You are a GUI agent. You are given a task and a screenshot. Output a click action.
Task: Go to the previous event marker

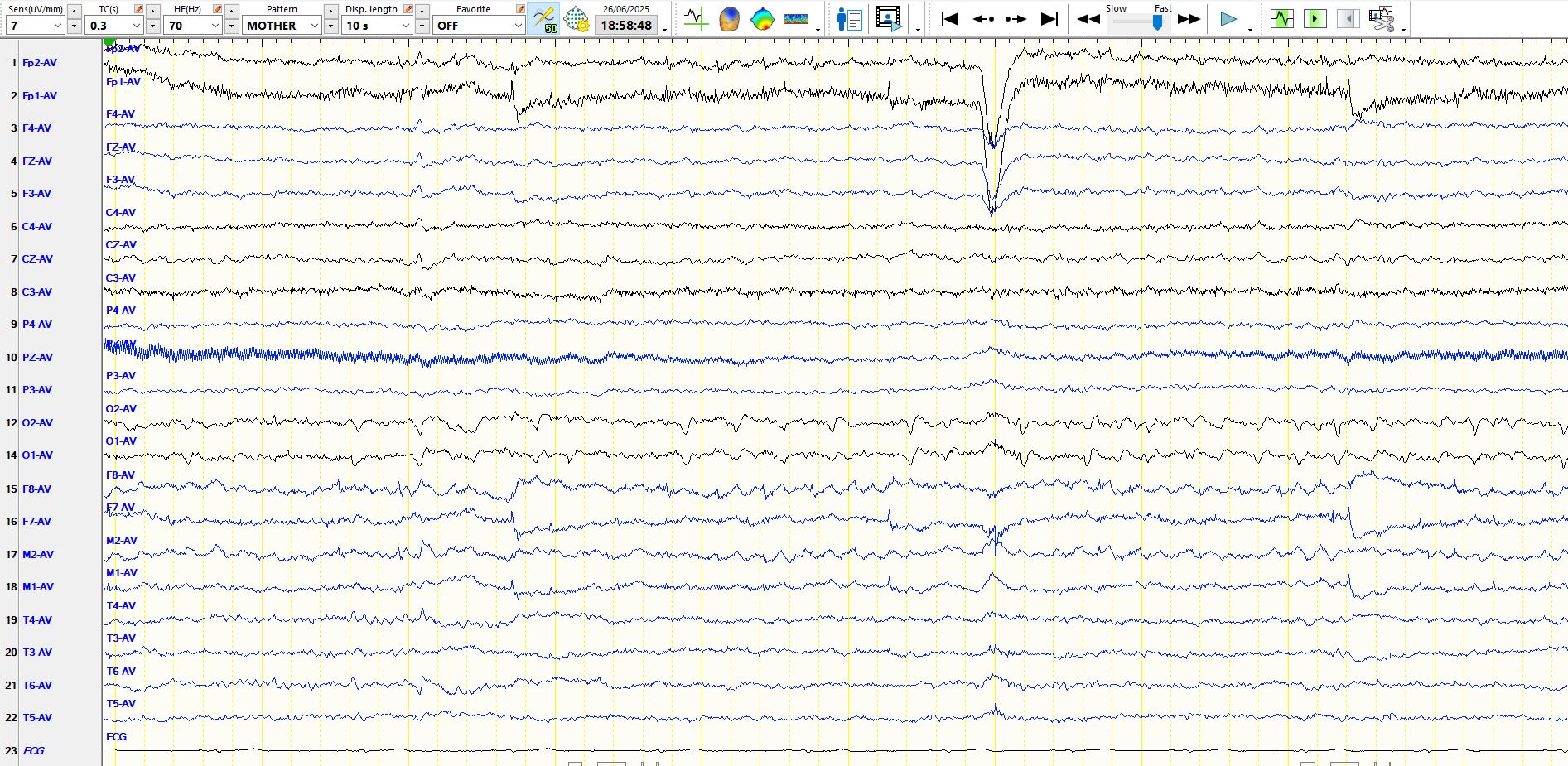(x=983, y=19)
